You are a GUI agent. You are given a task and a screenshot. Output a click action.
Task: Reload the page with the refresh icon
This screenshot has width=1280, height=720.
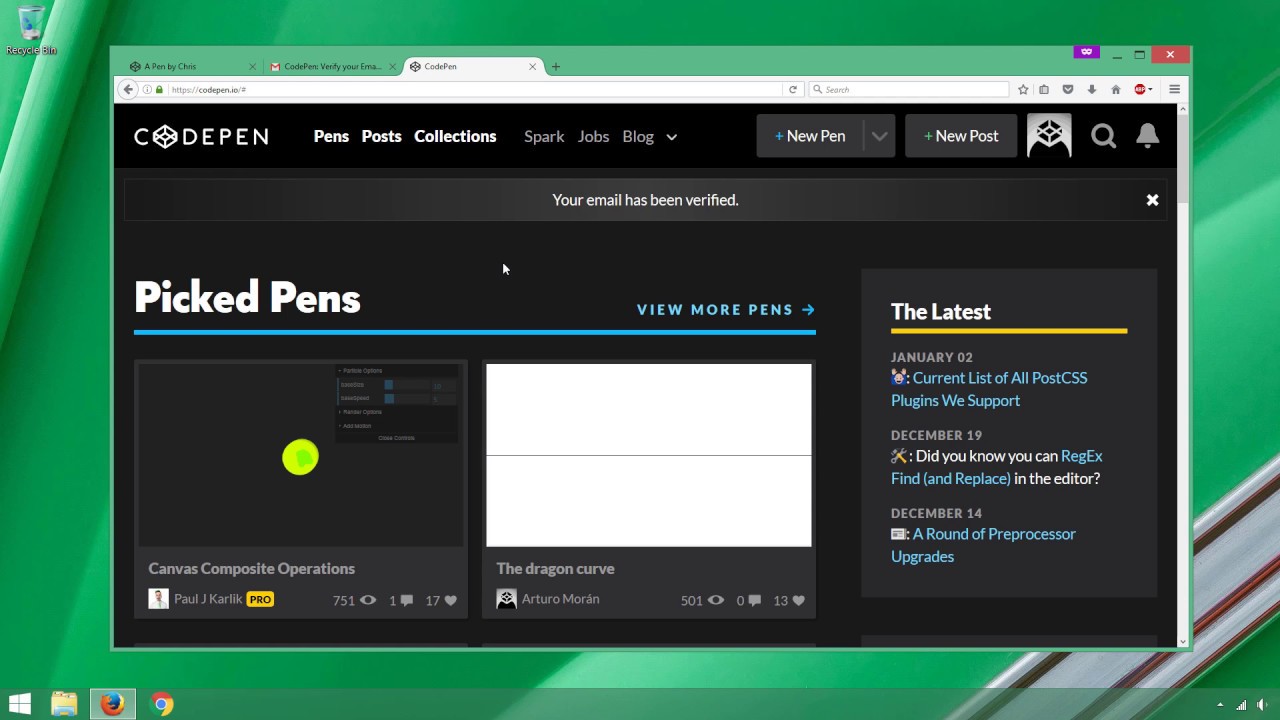[x=793, y=89]
